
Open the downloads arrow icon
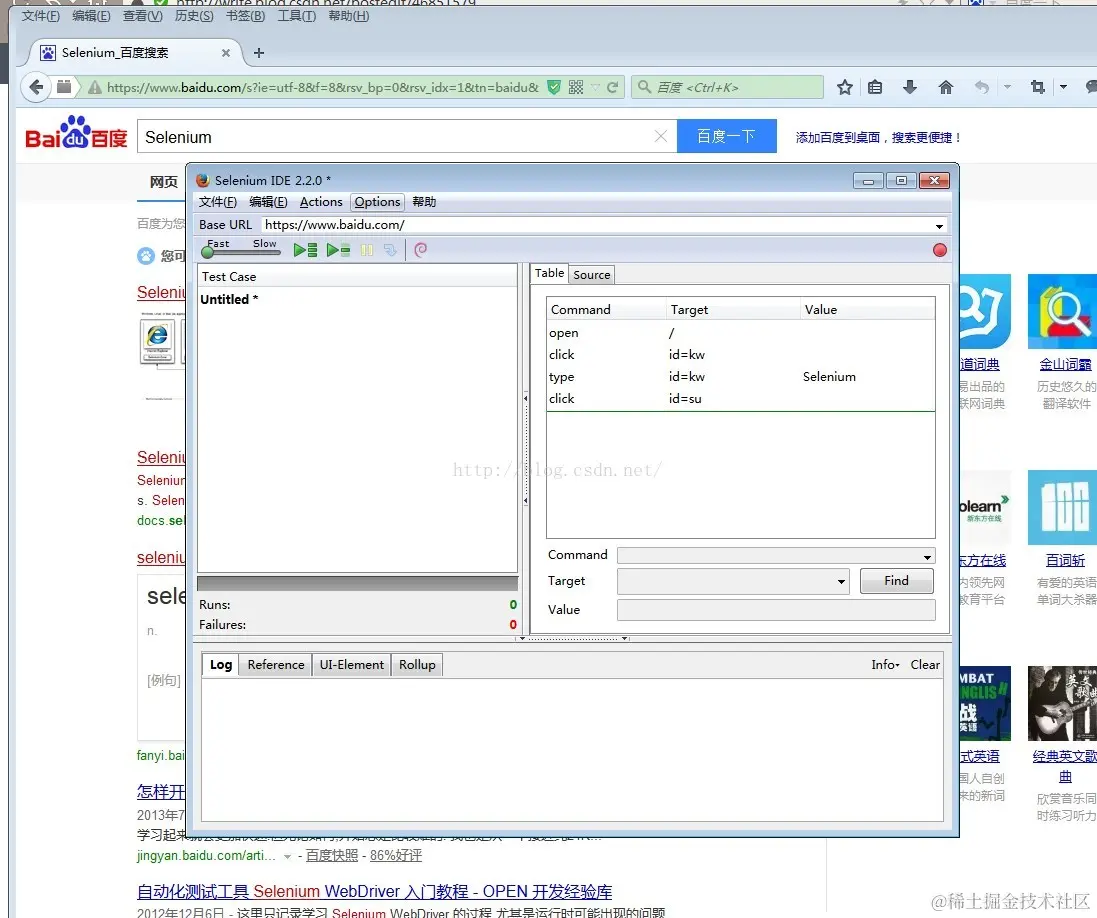pos(910,87)
